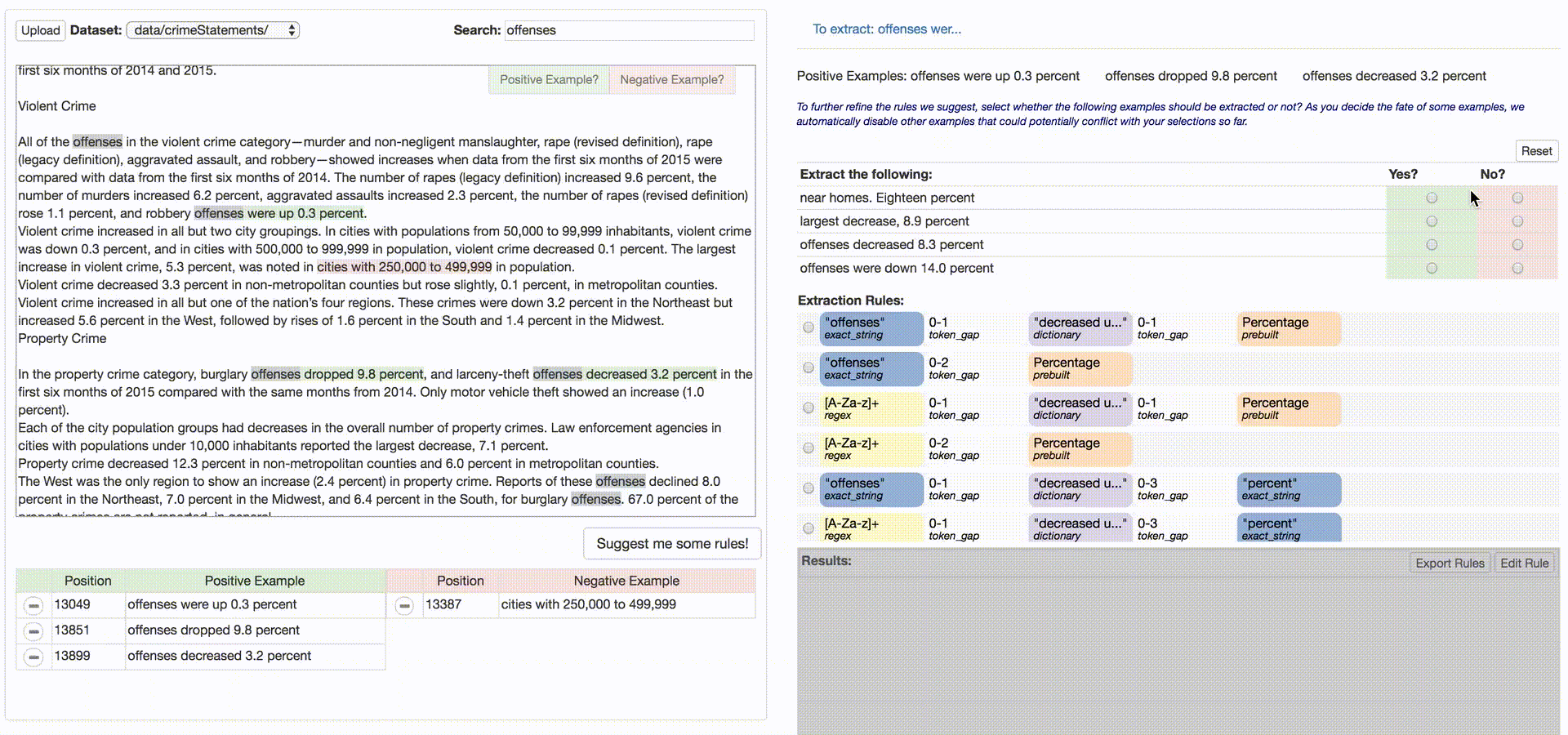The width and height of the screenshot is (1568, 735).
Task: Click the Upload button
Action: pos(41,30)
